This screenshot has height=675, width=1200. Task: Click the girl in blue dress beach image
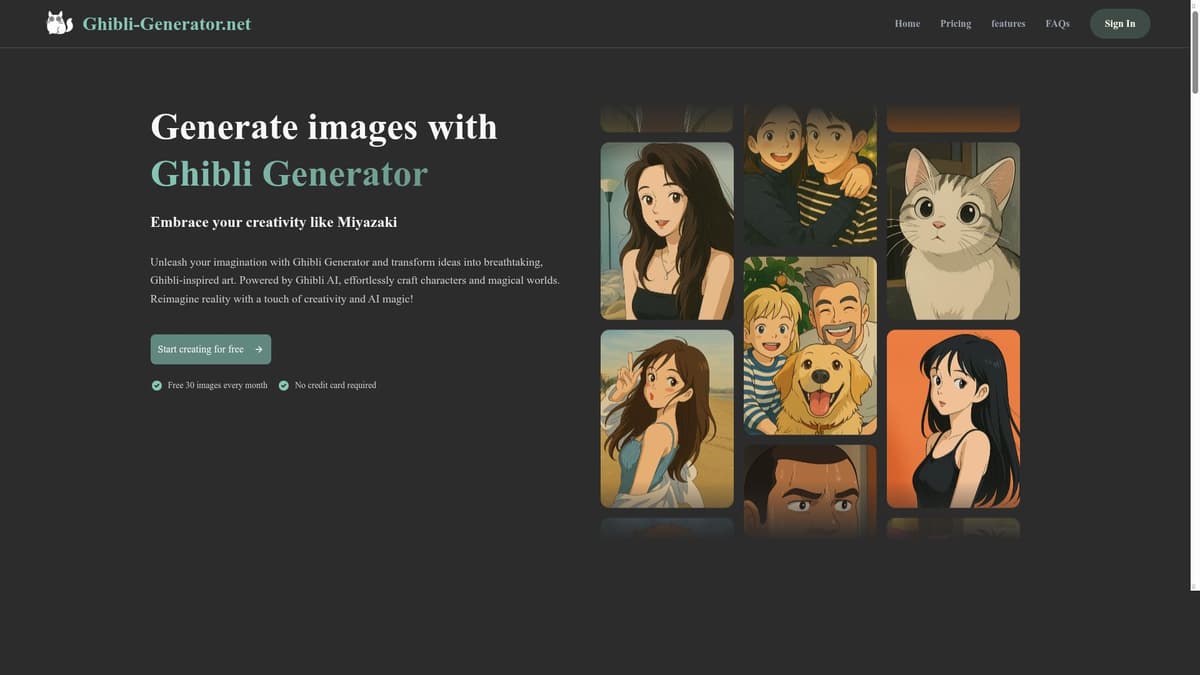(x=667, y=418)
